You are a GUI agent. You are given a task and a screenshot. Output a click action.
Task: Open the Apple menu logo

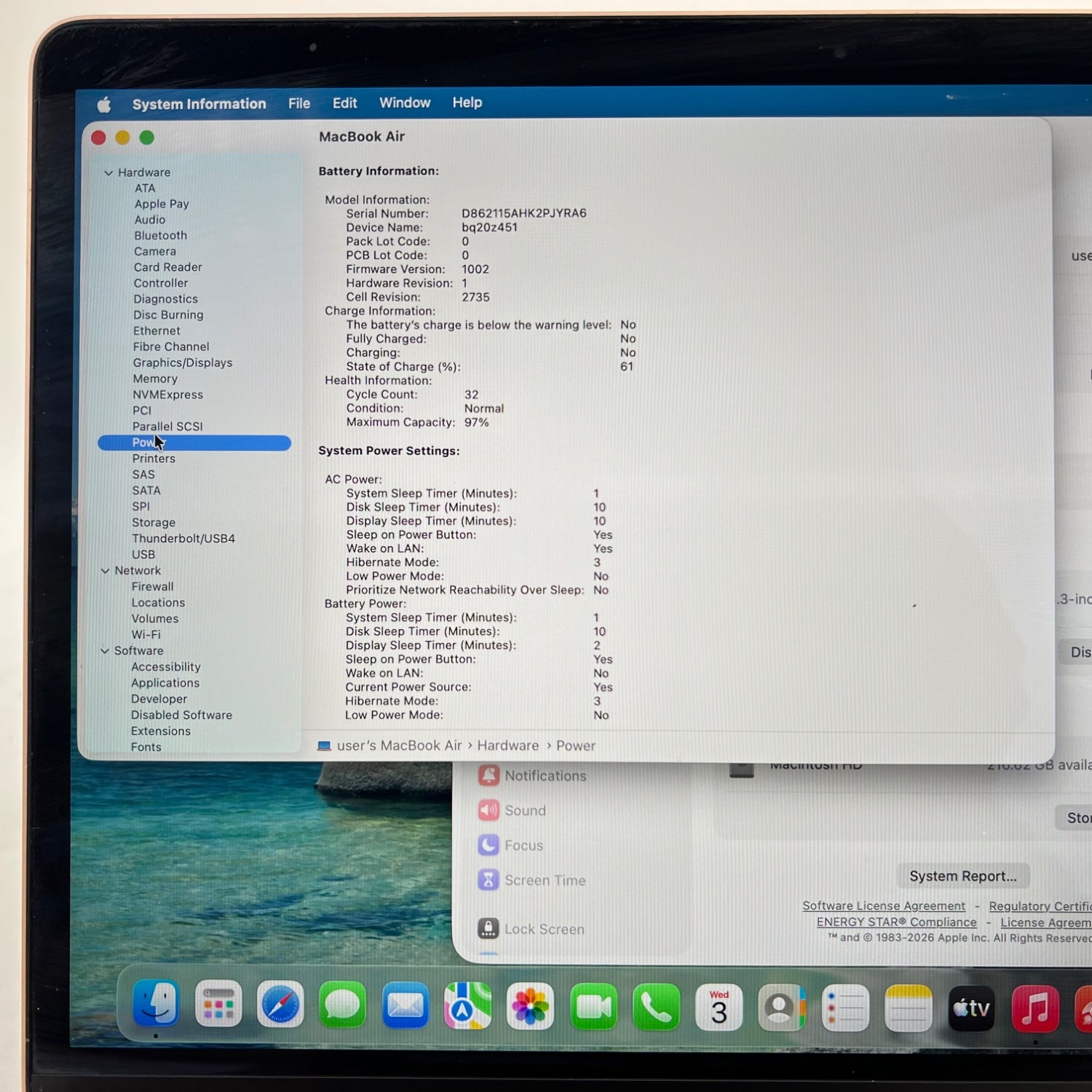tap(104, 105)
